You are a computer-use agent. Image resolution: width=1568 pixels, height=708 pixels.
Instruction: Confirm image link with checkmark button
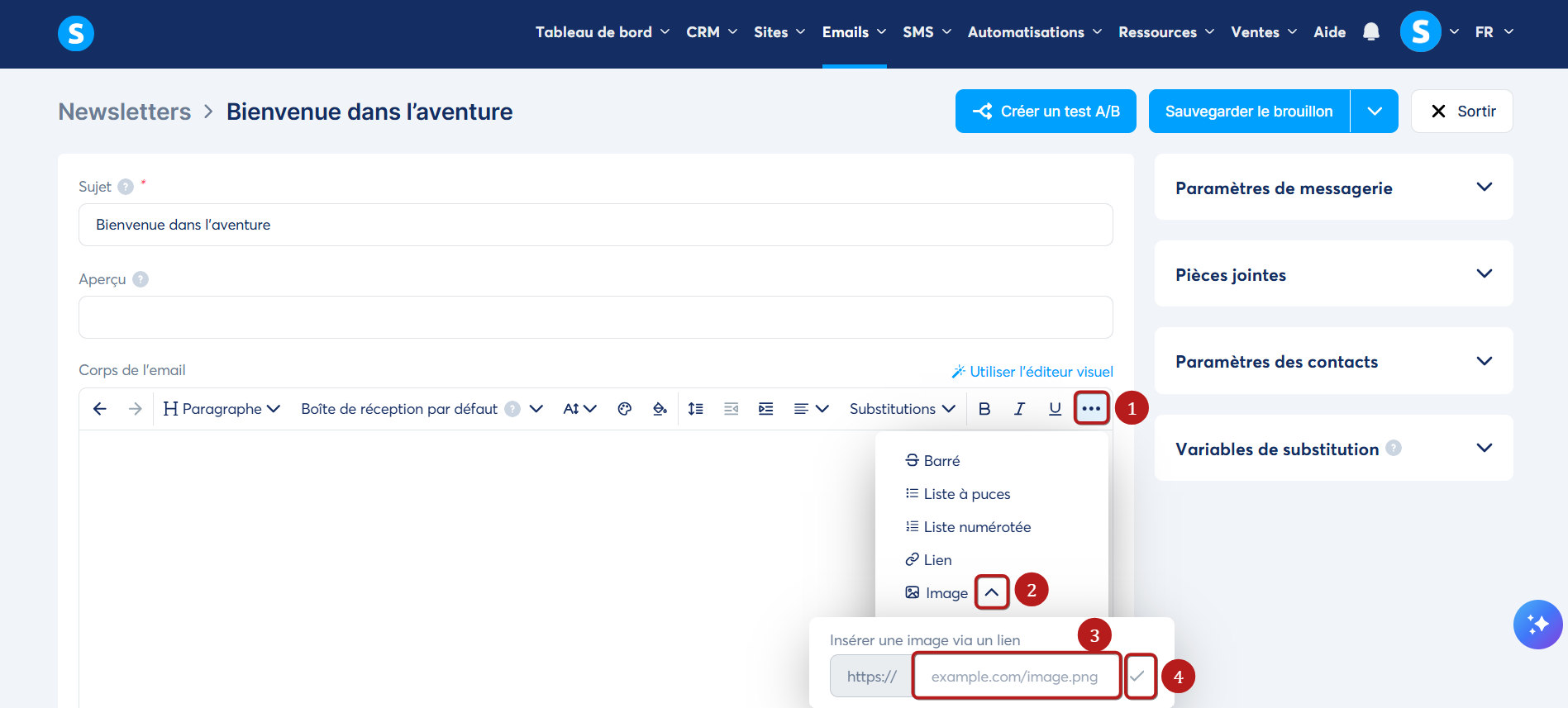click(1138, 676)
